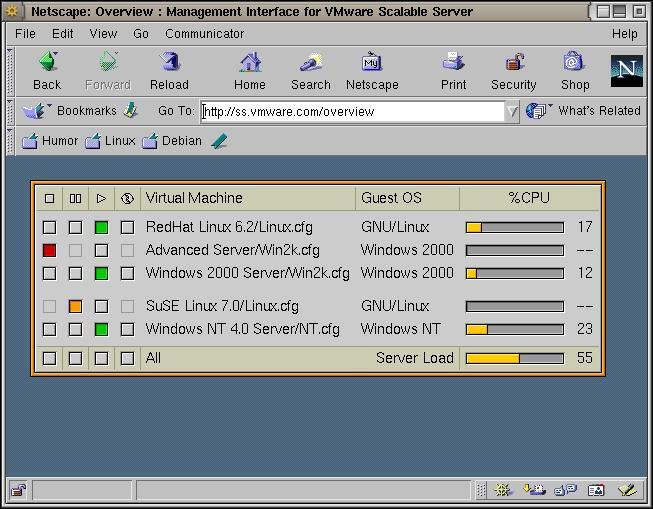This screenshot has width=653, height=509.
Task: Open the File menu
Action: pos(25,33)
